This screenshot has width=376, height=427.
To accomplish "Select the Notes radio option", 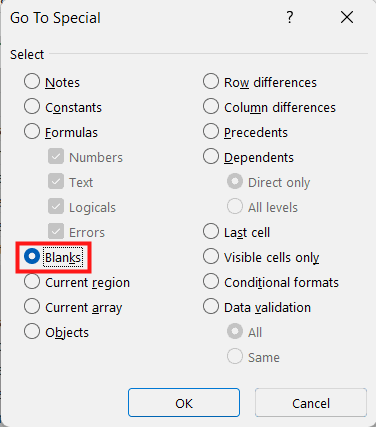I will pyautogui.click(x=32, y=81).
